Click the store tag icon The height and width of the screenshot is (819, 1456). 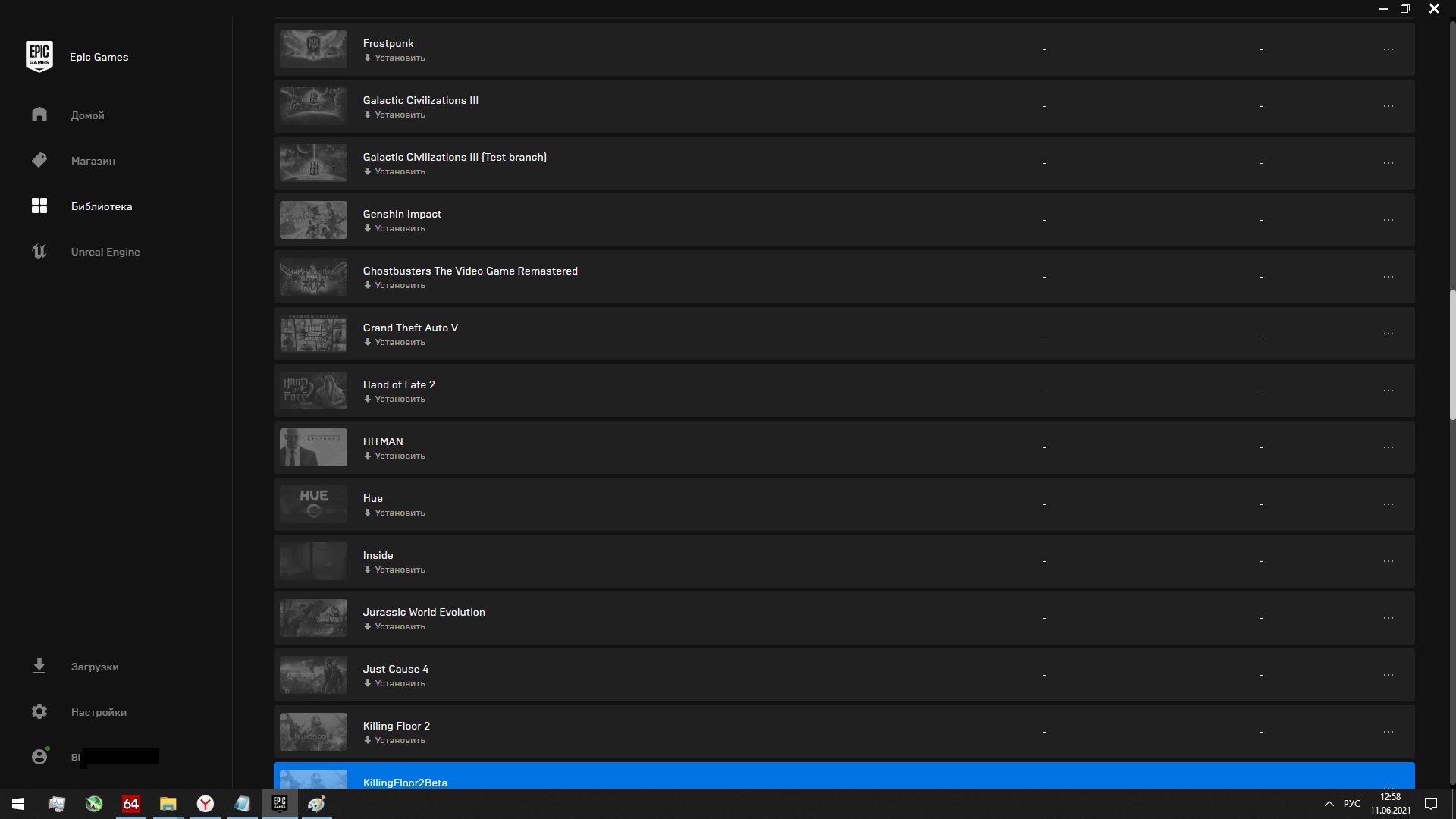[39, 160]
